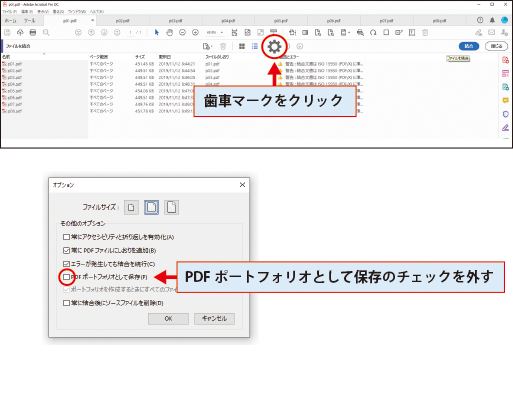Click the blue 結合 combine button
Viewport: 513px width, 394px height.
469,46
